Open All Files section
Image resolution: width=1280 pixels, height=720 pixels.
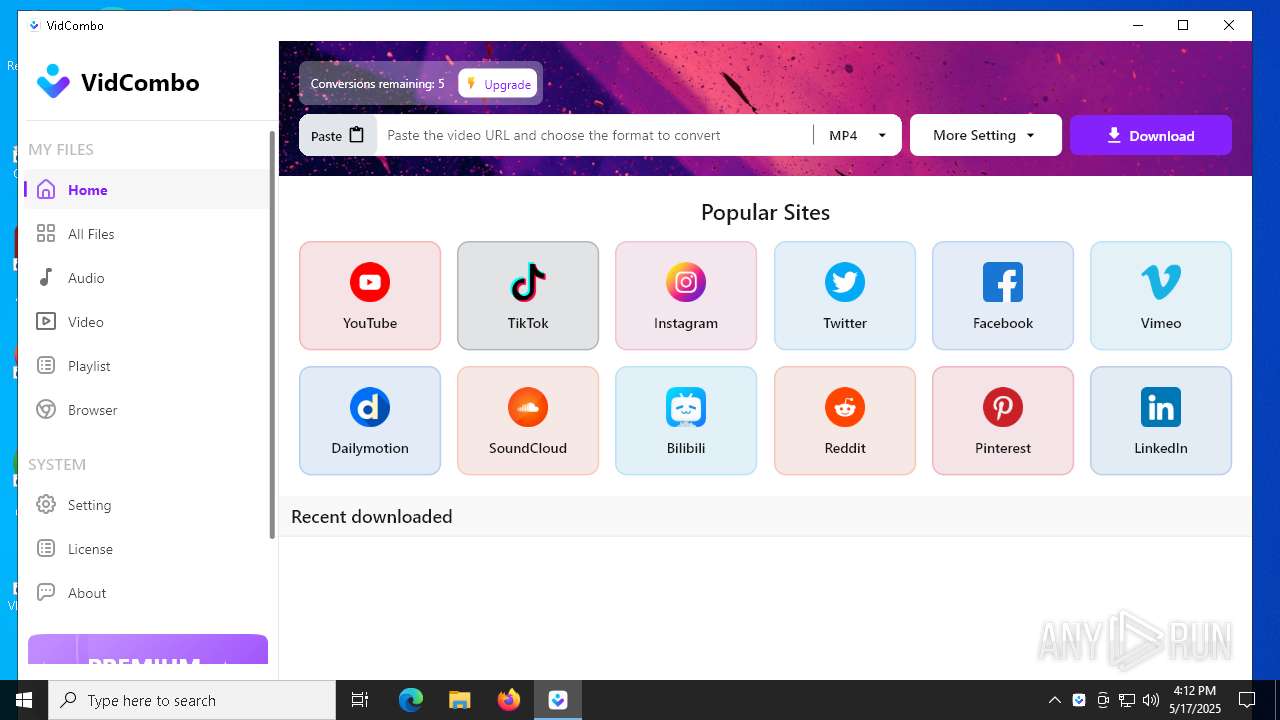pos(146,234)
